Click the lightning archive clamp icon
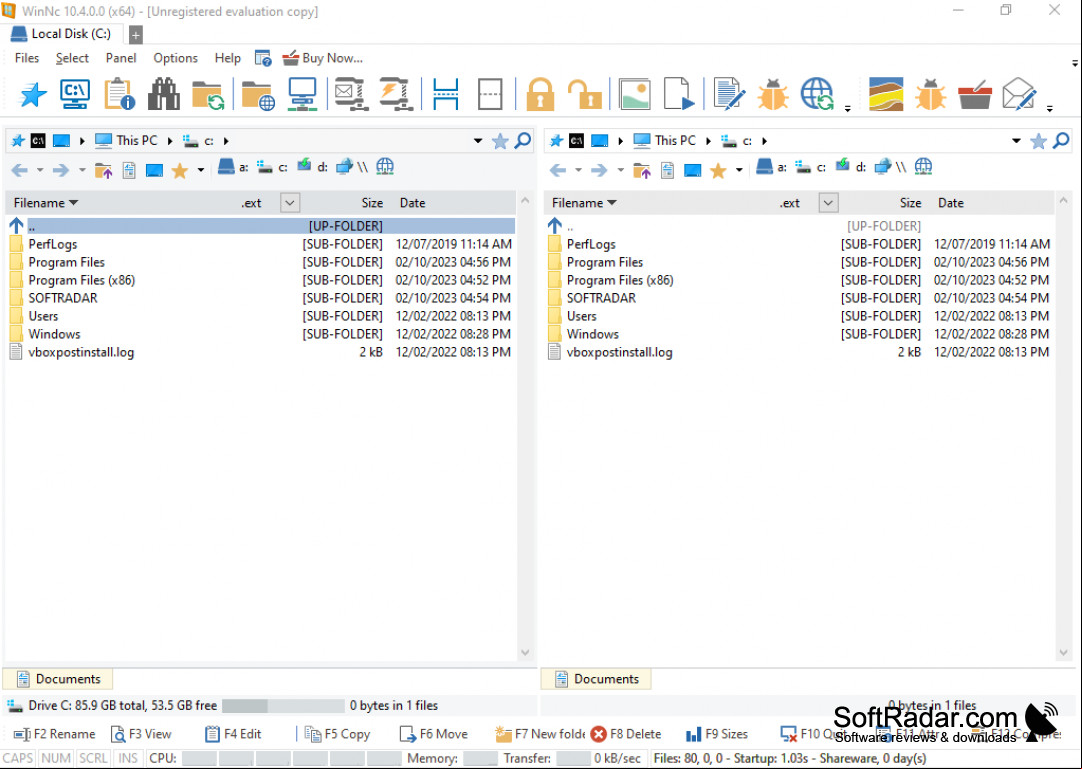 click(395, 94)
